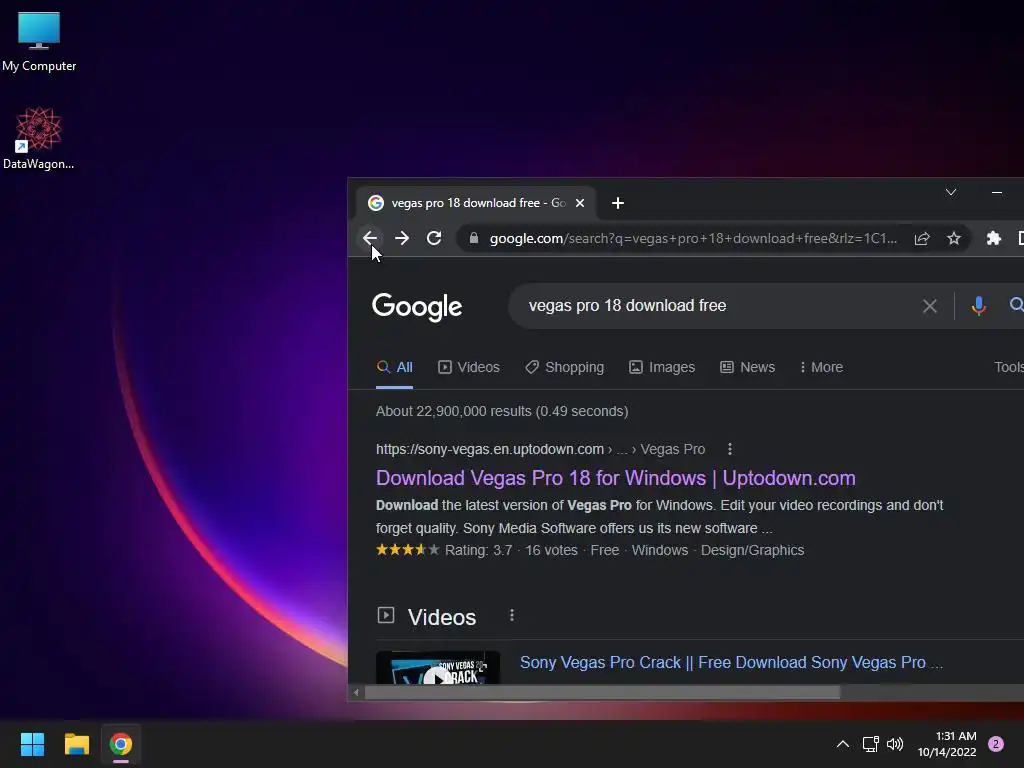
Task: View site info via the lock icon
Action: pos(474,238)
